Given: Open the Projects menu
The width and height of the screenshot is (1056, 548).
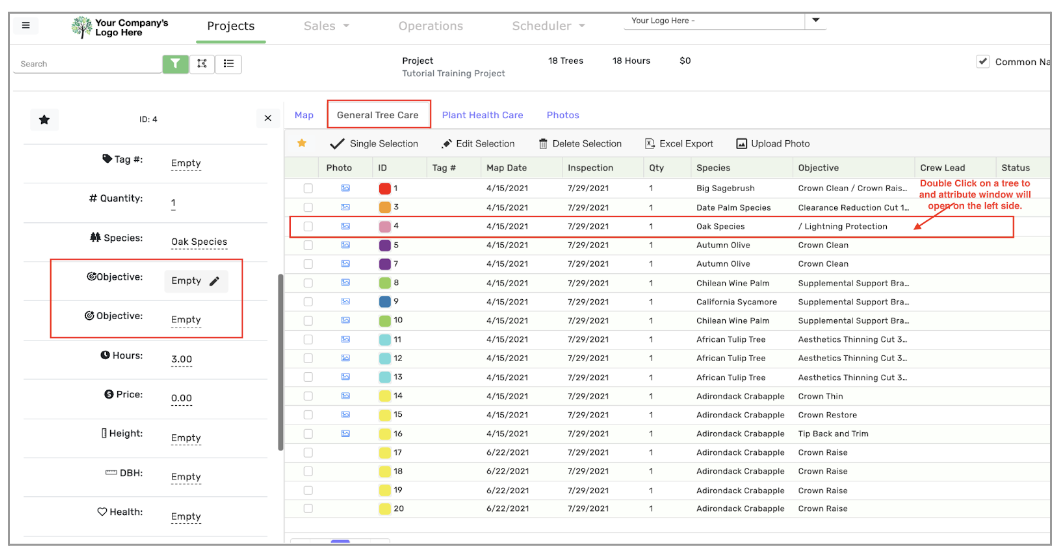Looking at the screenshot, I should (x=230, y=26).
